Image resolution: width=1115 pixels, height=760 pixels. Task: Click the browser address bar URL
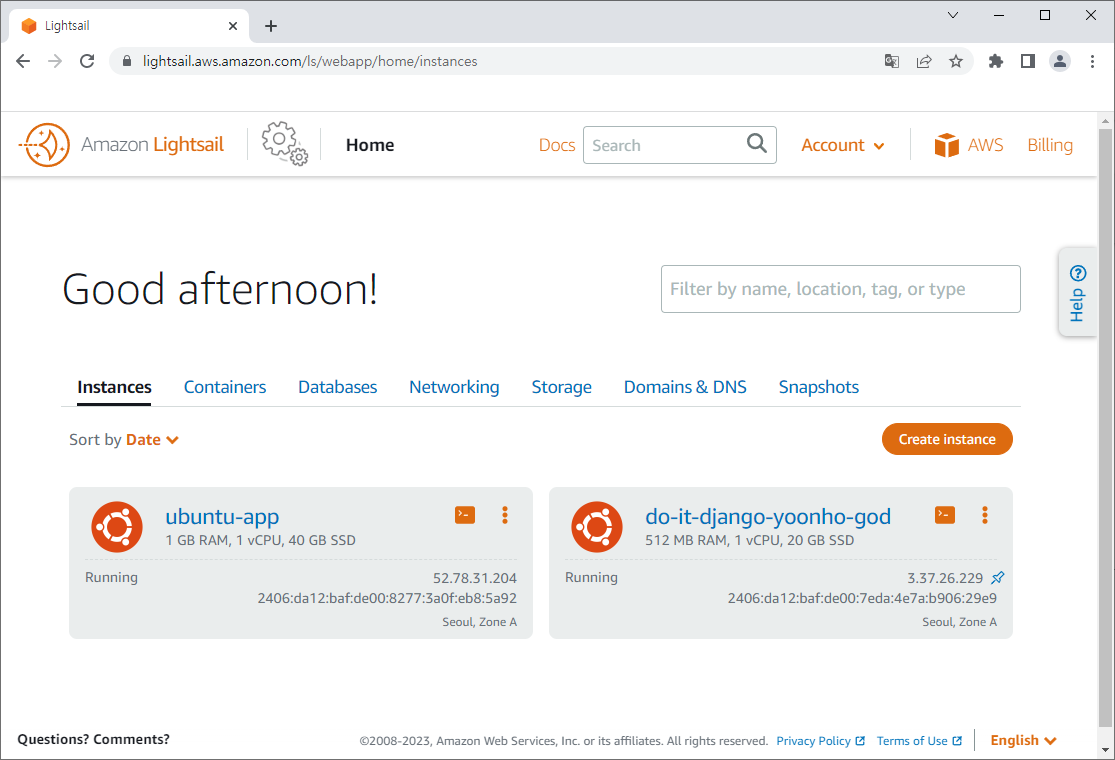tap(309, 61)
